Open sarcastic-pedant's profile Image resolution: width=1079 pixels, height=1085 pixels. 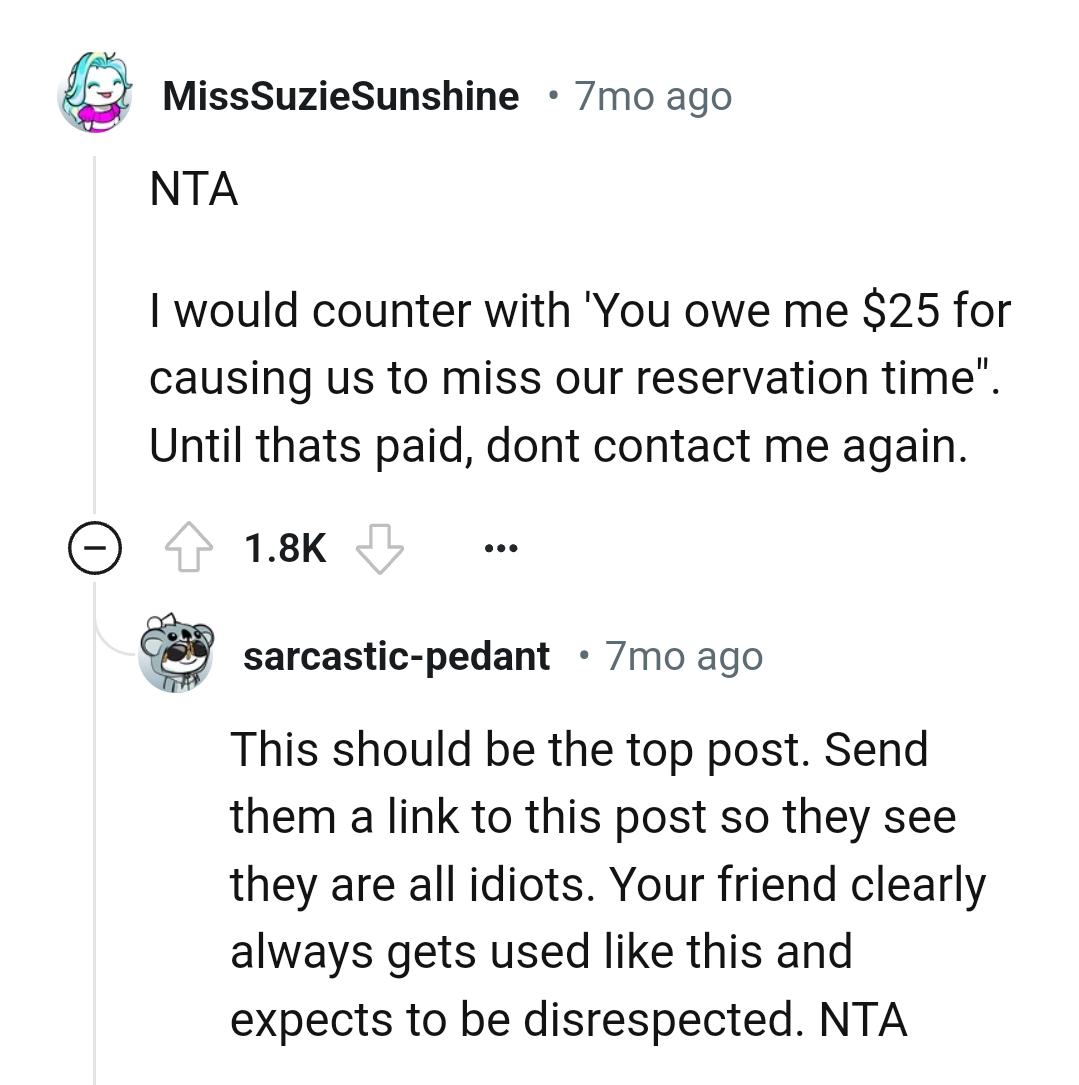click(x=396, y=655)
